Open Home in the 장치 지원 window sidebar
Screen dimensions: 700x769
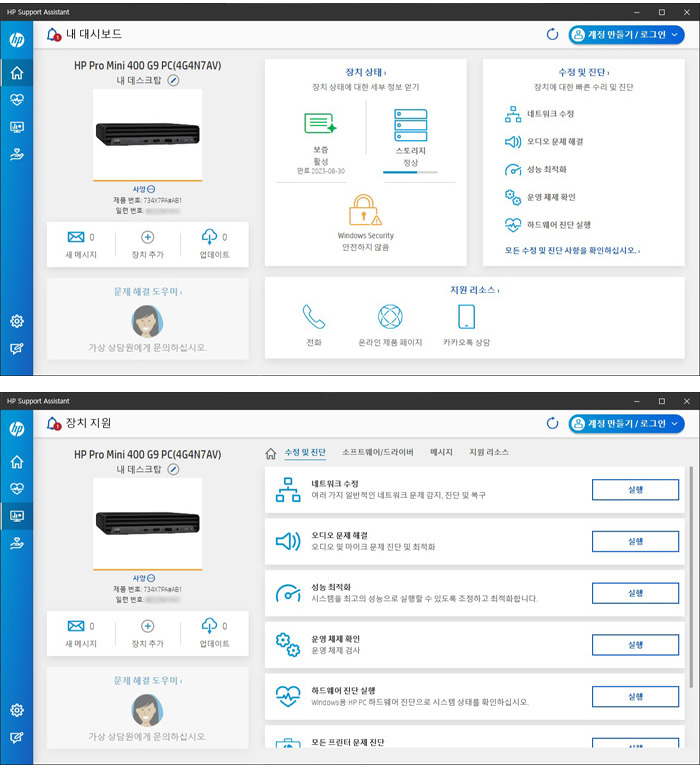[x=17, y=462]
